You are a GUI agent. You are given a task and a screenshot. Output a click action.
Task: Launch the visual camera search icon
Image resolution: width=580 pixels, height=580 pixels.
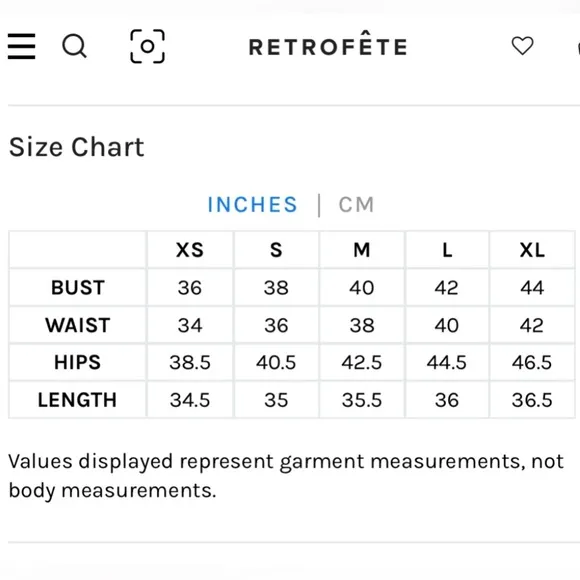148,46
